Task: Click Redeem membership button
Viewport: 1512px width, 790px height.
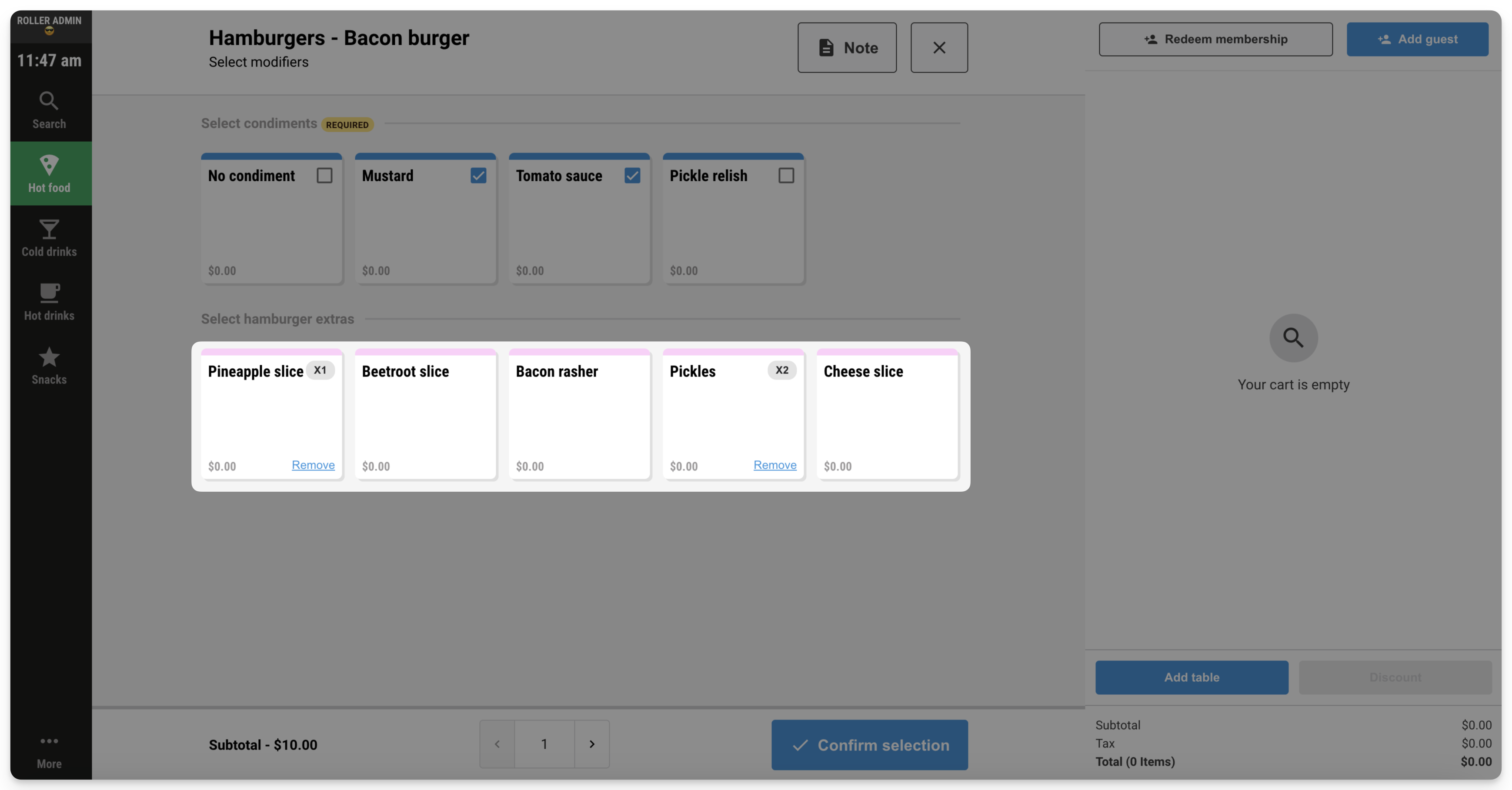Action: [x=1215, y=39]
